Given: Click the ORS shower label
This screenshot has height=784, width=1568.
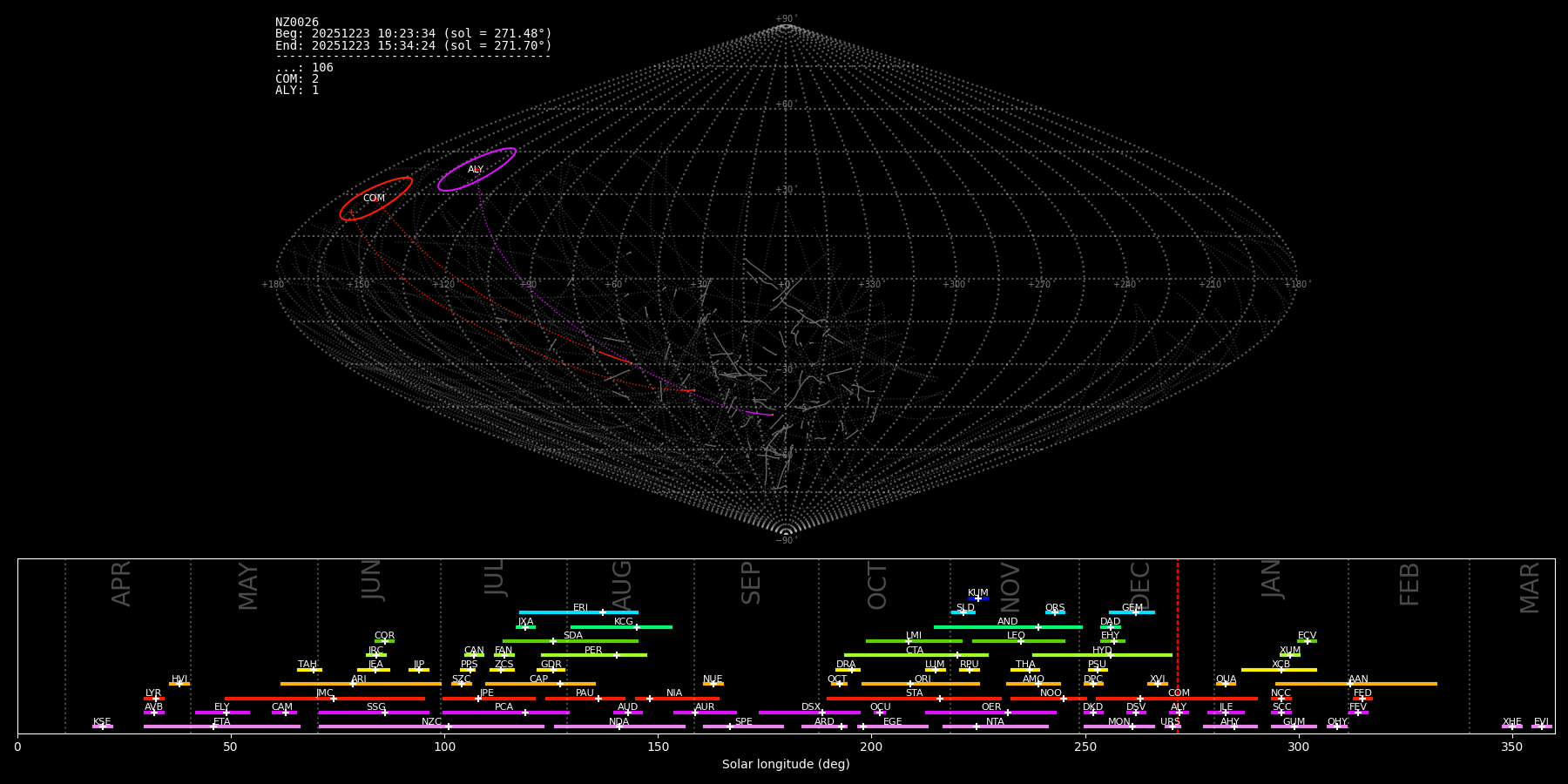Looking at the screenshot, I should coord(1055,608).
